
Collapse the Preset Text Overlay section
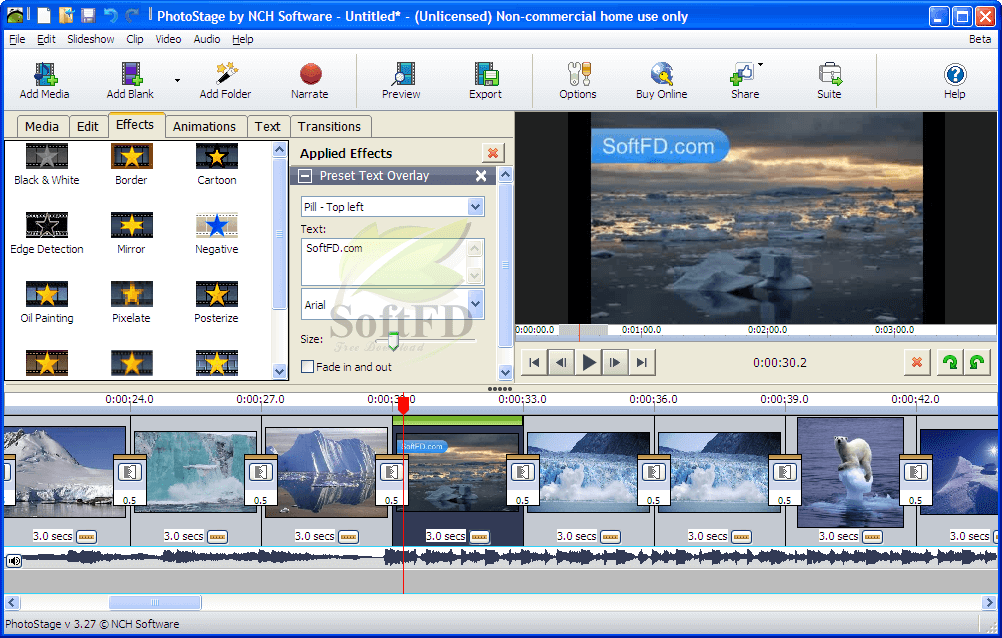305,176
